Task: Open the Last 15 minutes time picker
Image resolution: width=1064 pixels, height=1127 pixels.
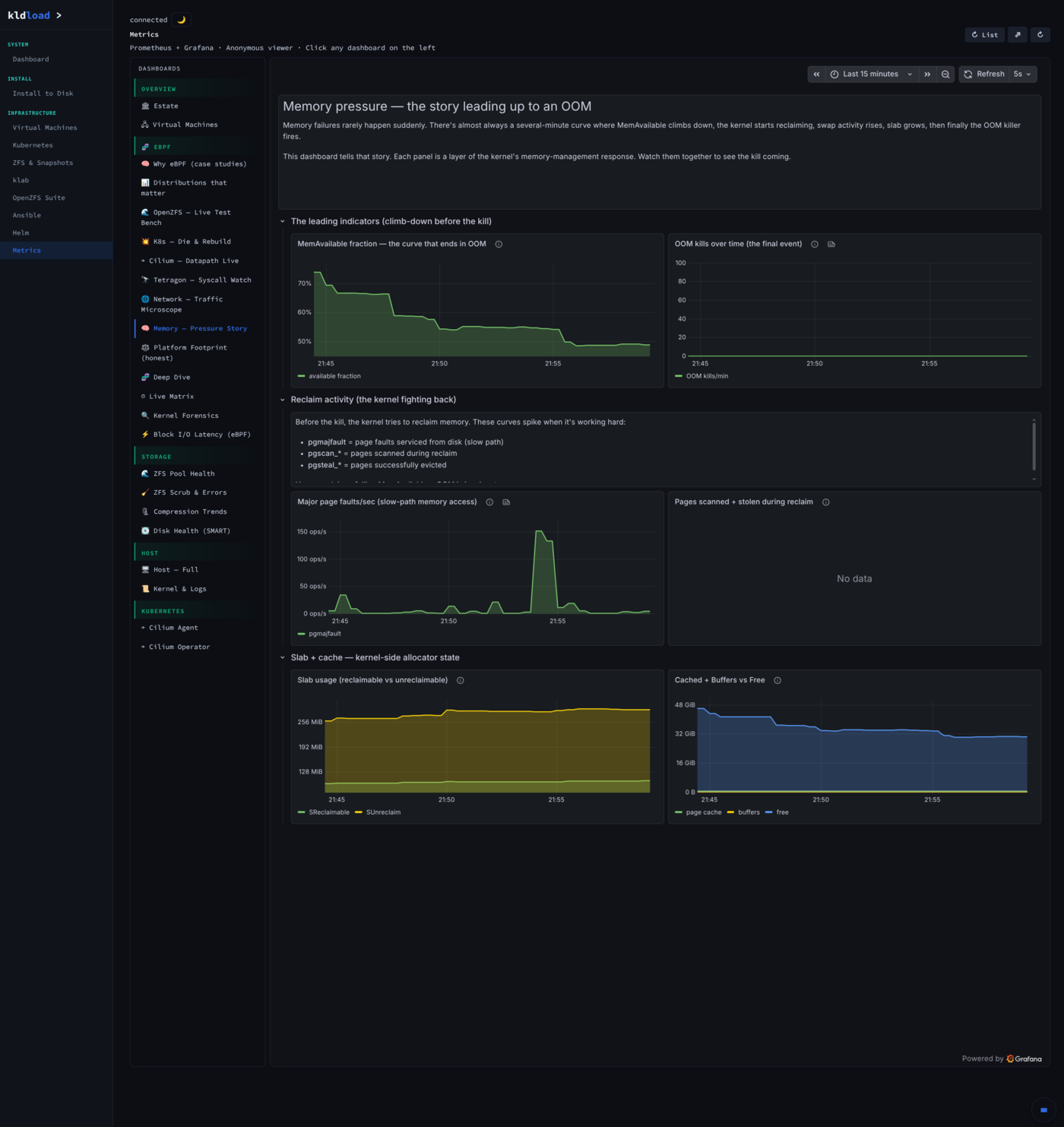Action: tap(871, 74)
